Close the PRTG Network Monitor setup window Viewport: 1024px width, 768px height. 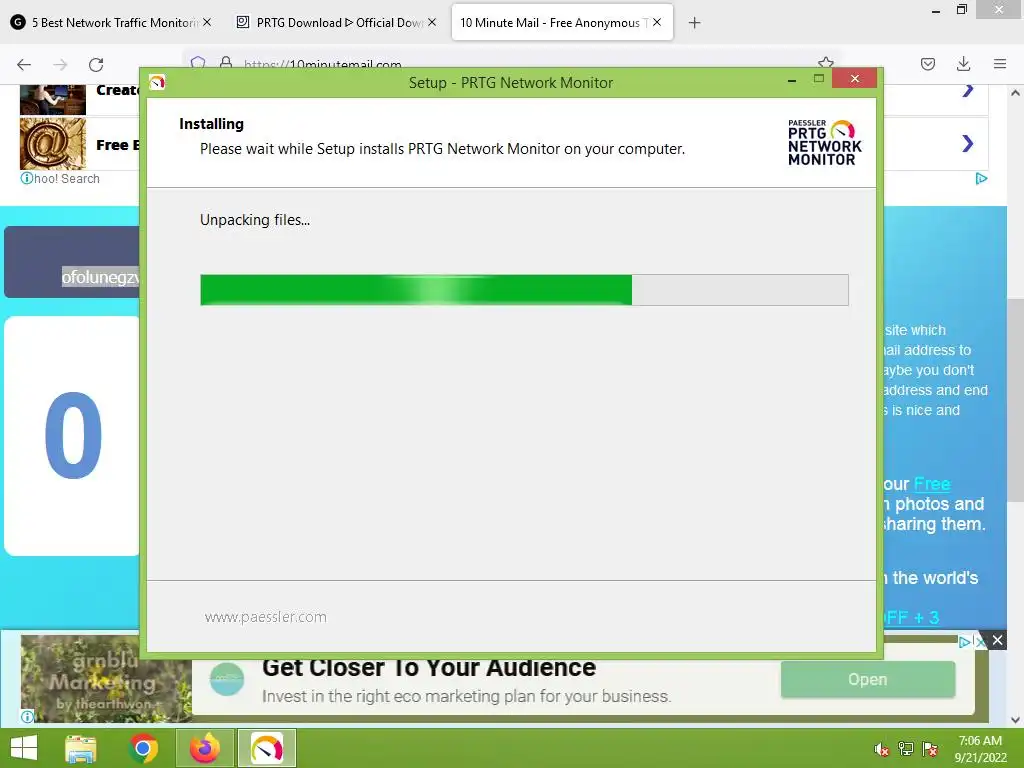pos(854,78)
